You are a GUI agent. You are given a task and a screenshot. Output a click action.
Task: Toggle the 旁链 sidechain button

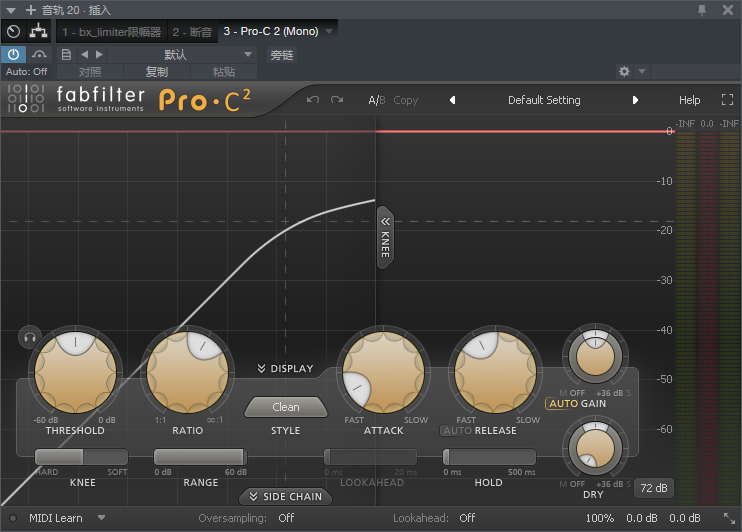point(282,55)
